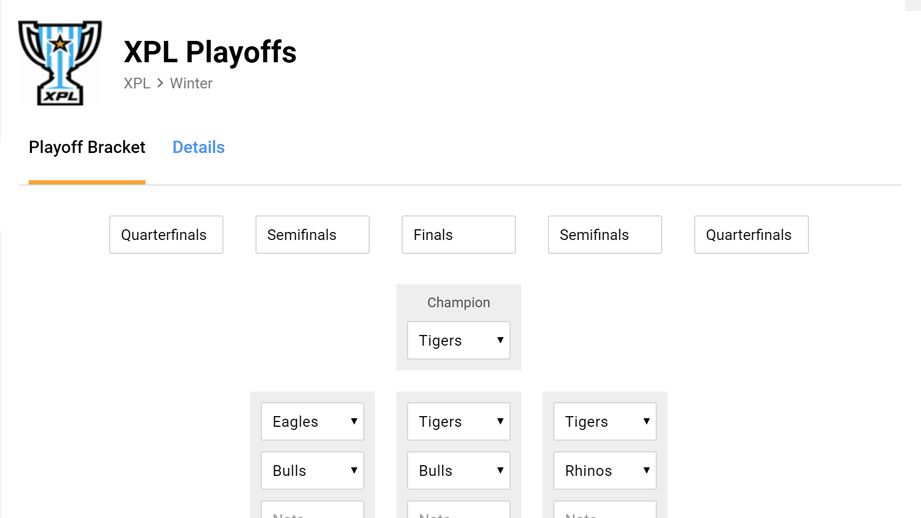This screenshot has height=518, width=921.
Task: Expand the Rhinos team dropdown
Action: pos(605,471)
